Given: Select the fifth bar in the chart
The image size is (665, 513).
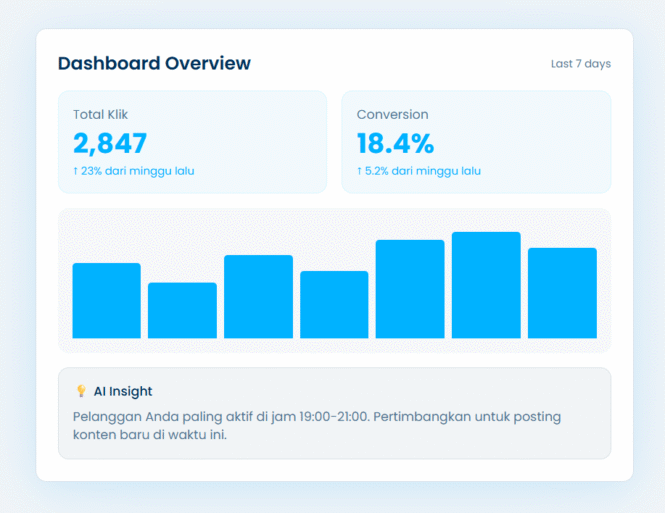Looking at the screenshot, I should 410,289.
